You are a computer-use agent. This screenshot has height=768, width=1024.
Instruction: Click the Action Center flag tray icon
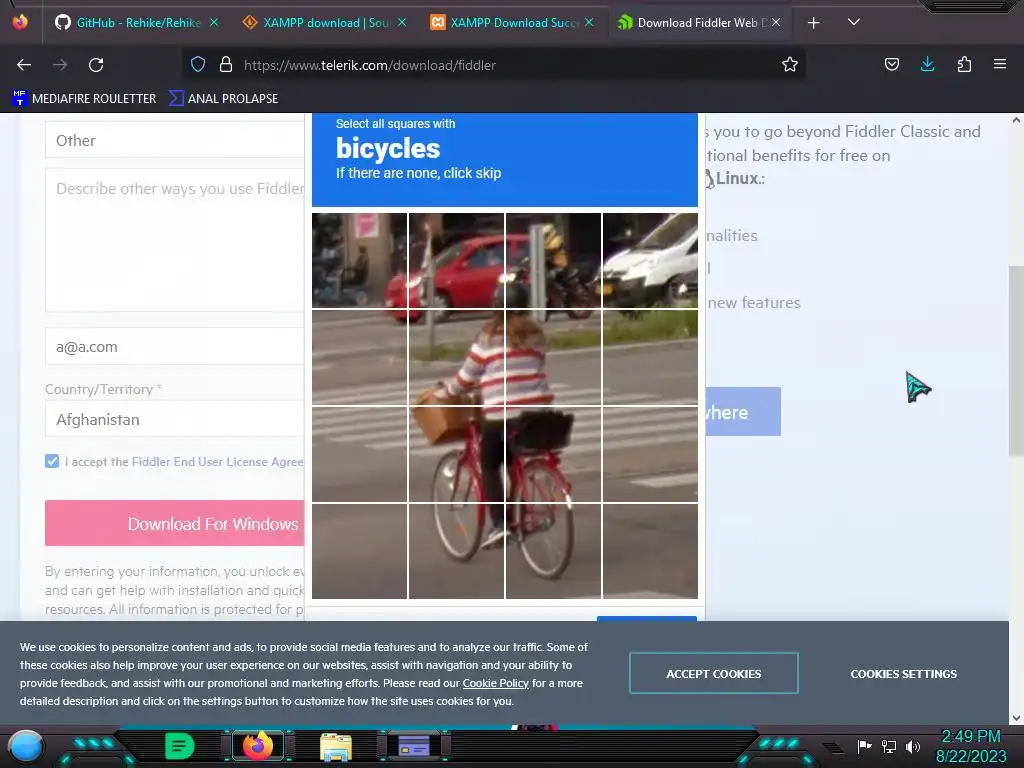tap(865, 746)
